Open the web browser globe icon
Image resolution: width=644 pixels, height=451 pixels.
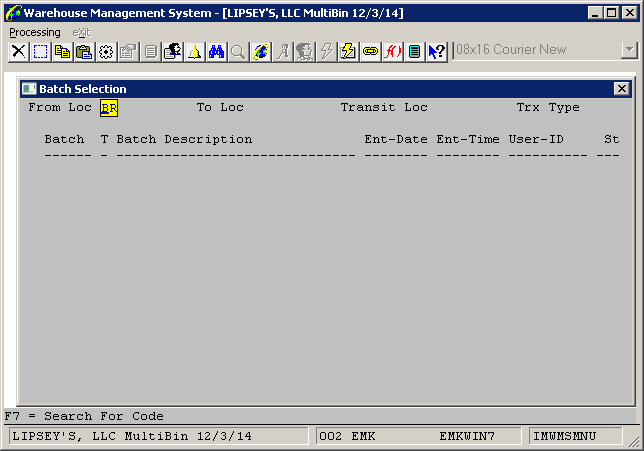click(x=261, y=51)
